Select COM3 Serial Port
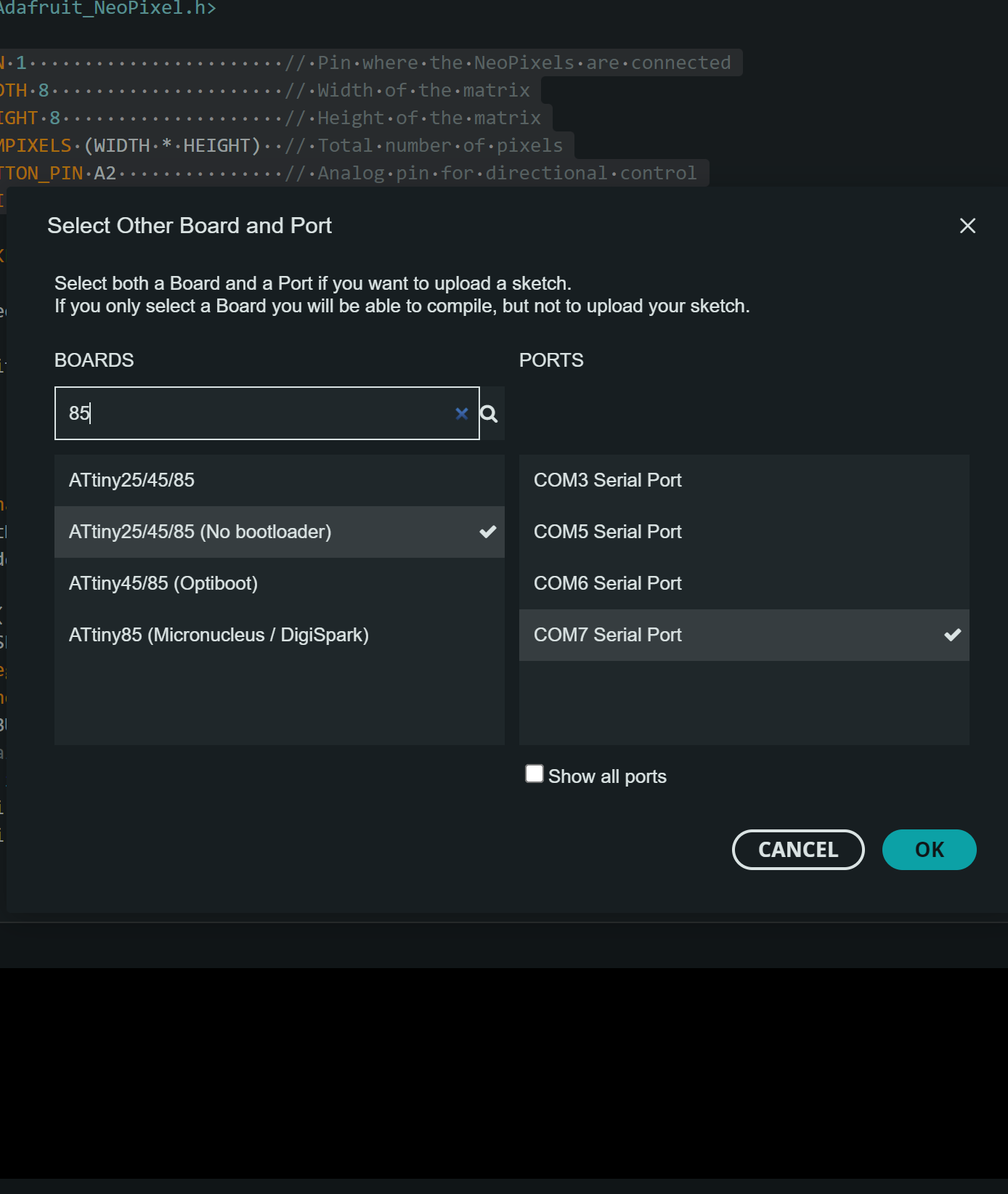The image size is (1008, 1194). [744, 480]
